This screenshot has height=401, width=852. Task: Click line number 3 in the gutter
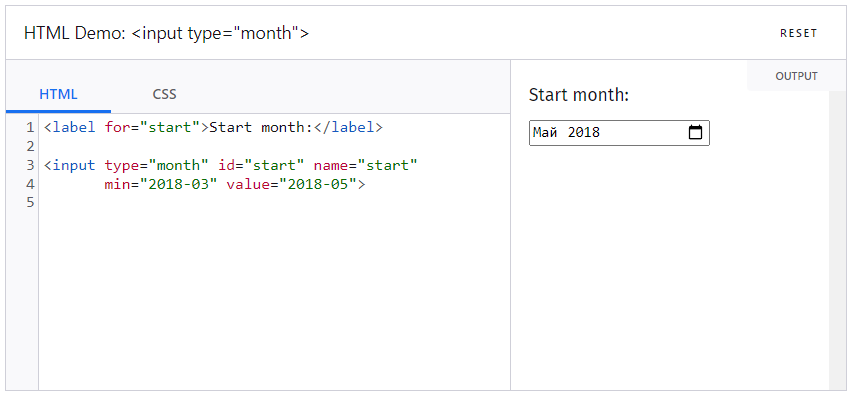pos(30,165)
